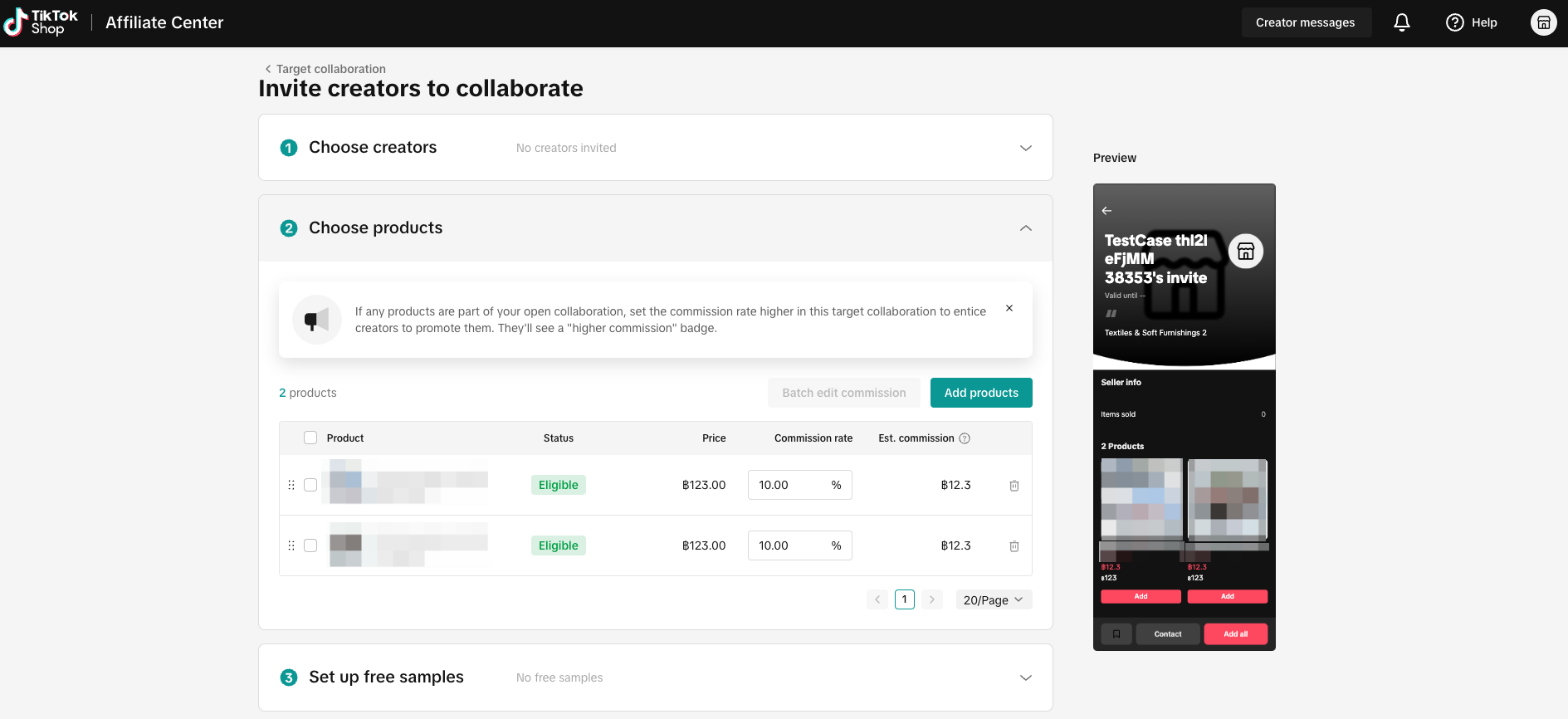Viewport: 1568px width, 719px height.
Task: Click the Est. commission info icon
Action: pos(965,438)
